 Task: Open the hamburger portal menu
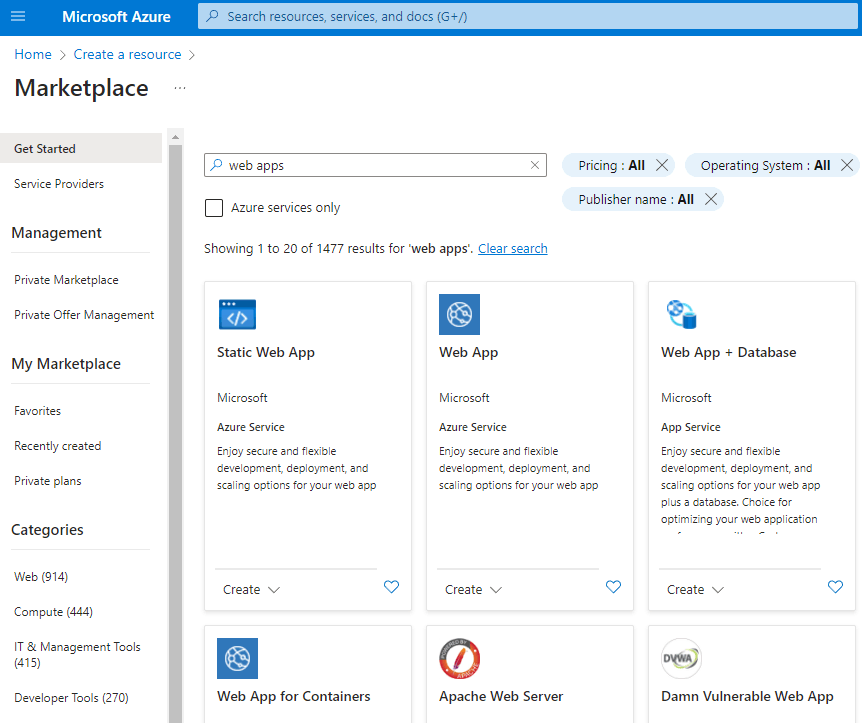[x=18, y=16]
